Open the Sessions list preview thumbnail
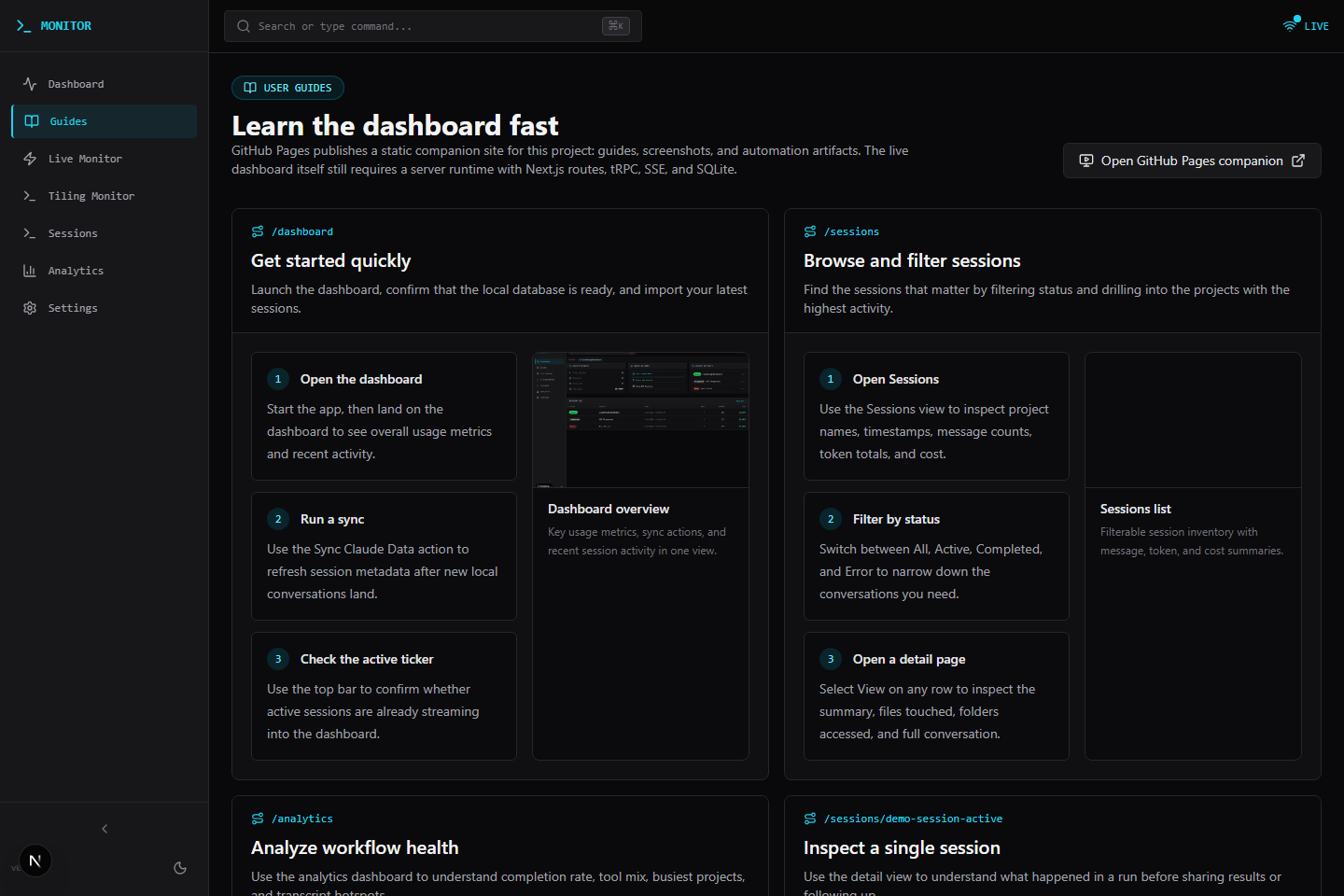The width and height of the screenshot is (1344, 896). pos(1193,420)
